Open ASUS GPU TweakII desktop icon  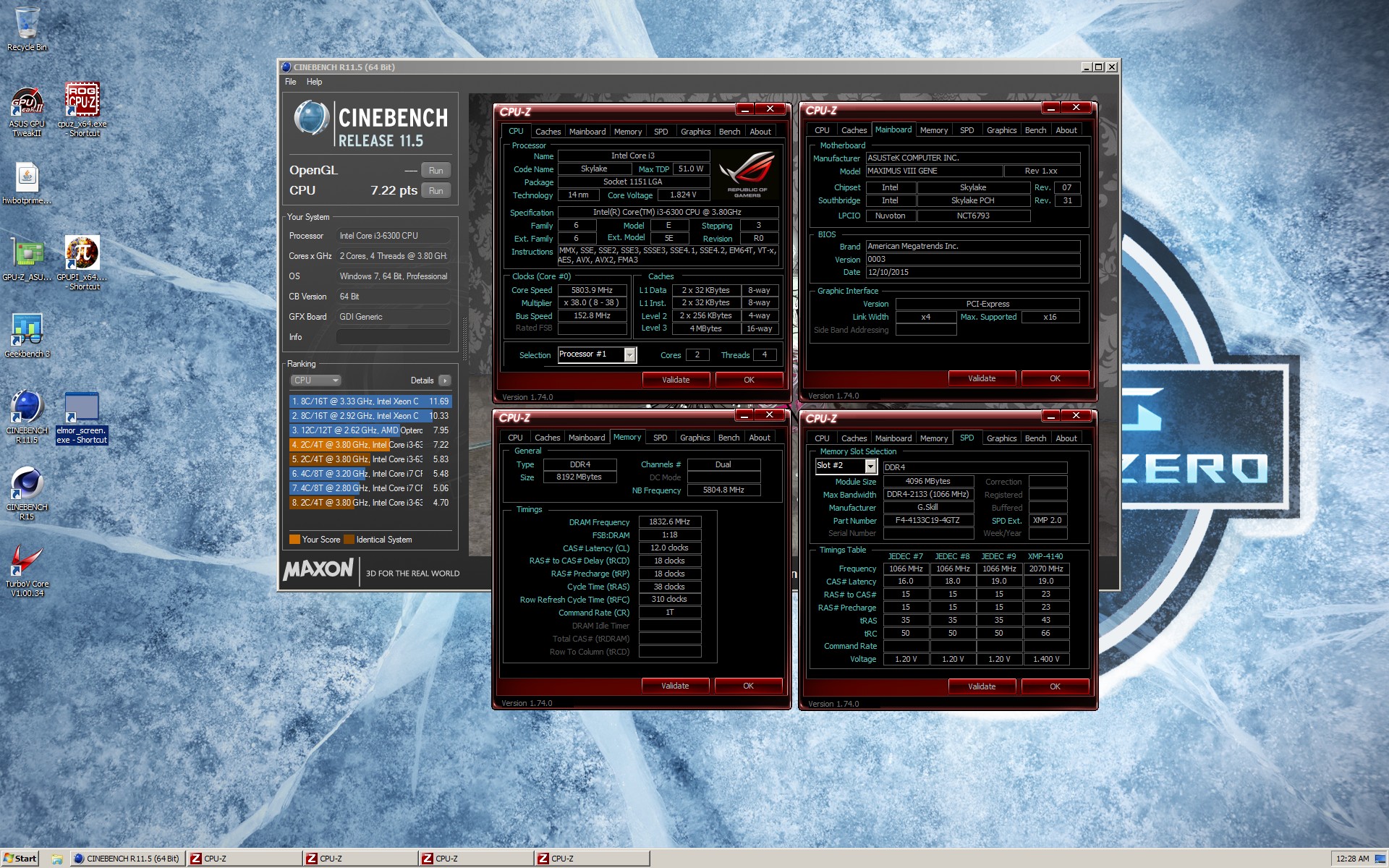coord(27,111)
